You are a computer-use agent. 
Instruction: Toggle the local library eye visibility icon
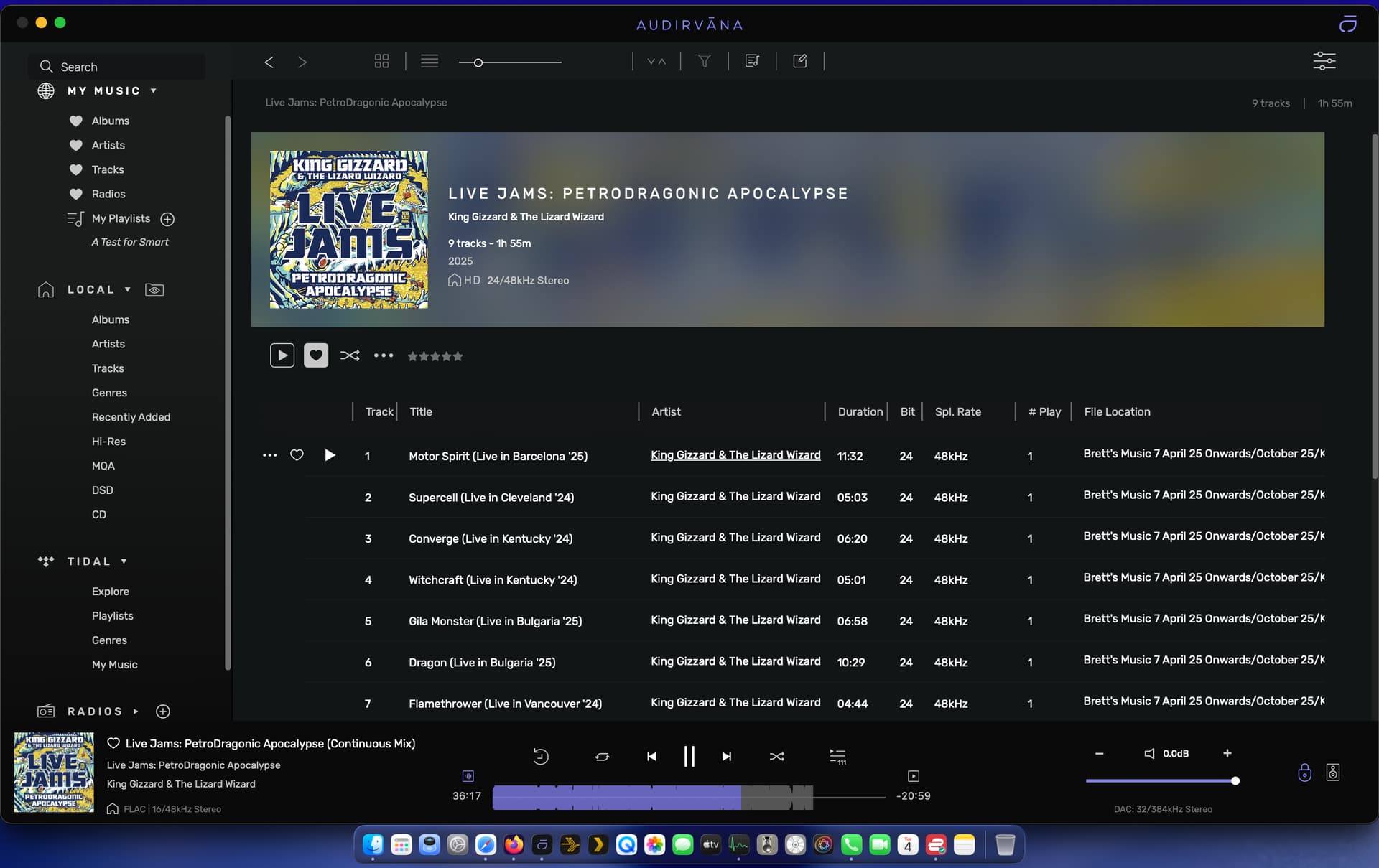(x=154, y=290)
